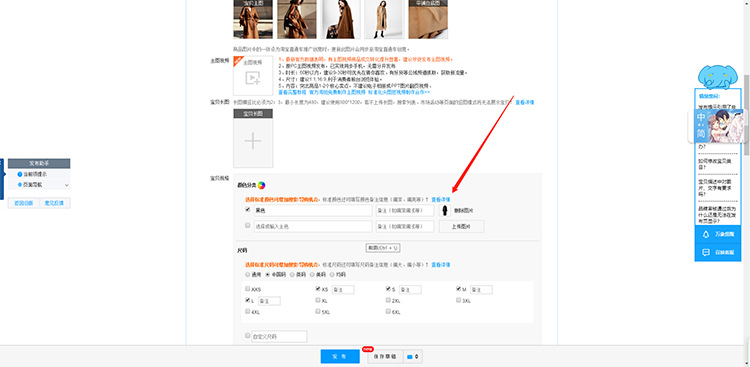Click the remark field in empty color row

click(405, 226)
